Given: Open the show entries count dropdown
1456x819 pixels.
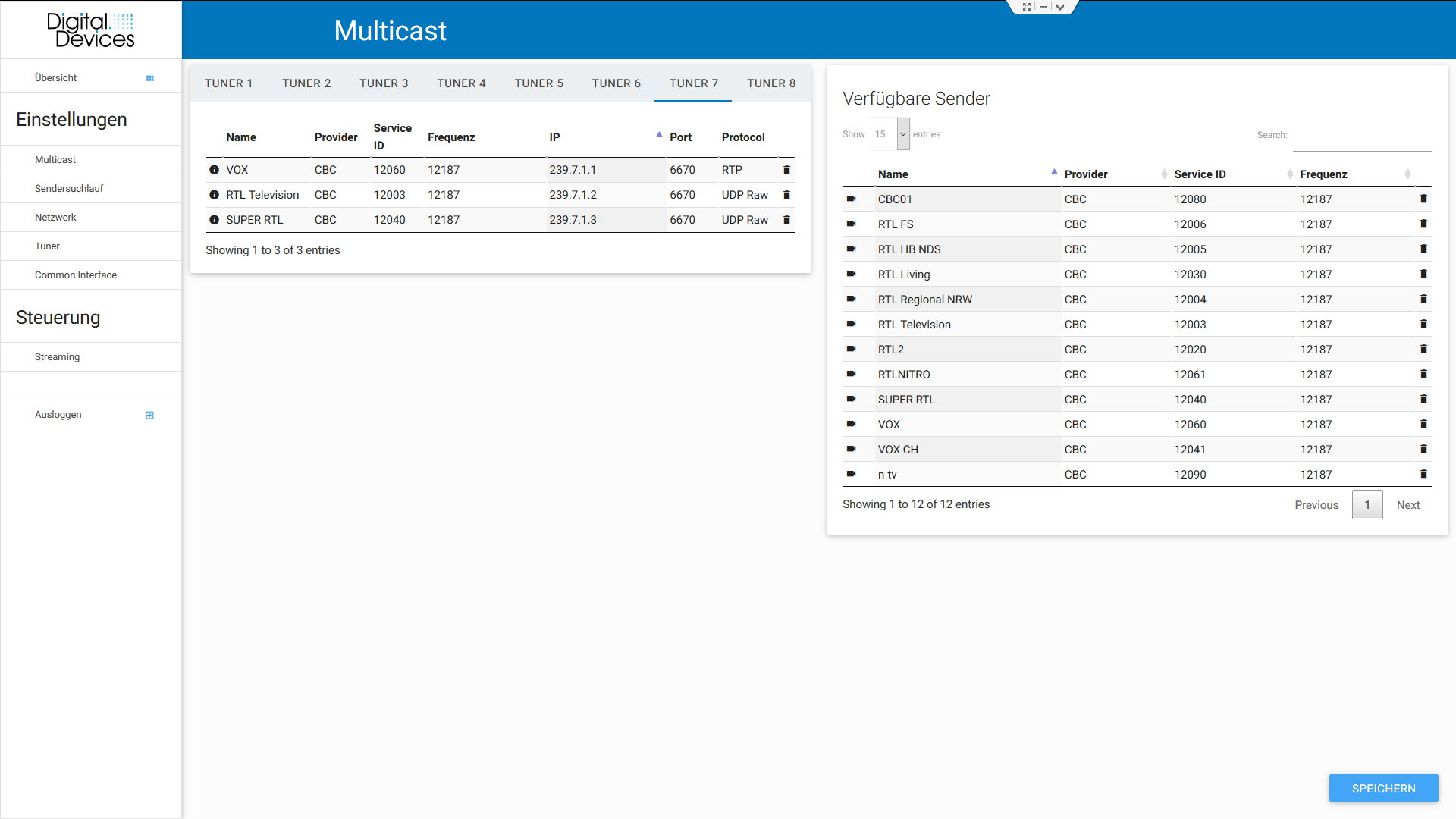Looking at the screenshot, I should coord(902,134).
